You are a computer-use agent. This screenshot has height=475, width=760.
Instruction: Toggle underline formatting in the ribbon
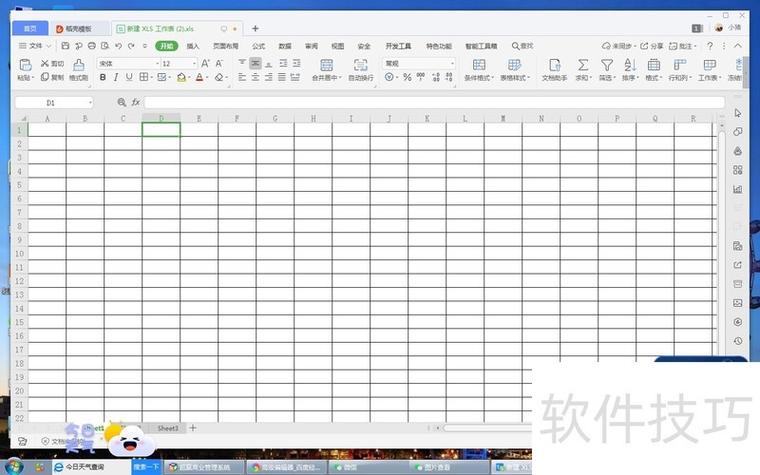pyautogui.click(x=129, y=77)
